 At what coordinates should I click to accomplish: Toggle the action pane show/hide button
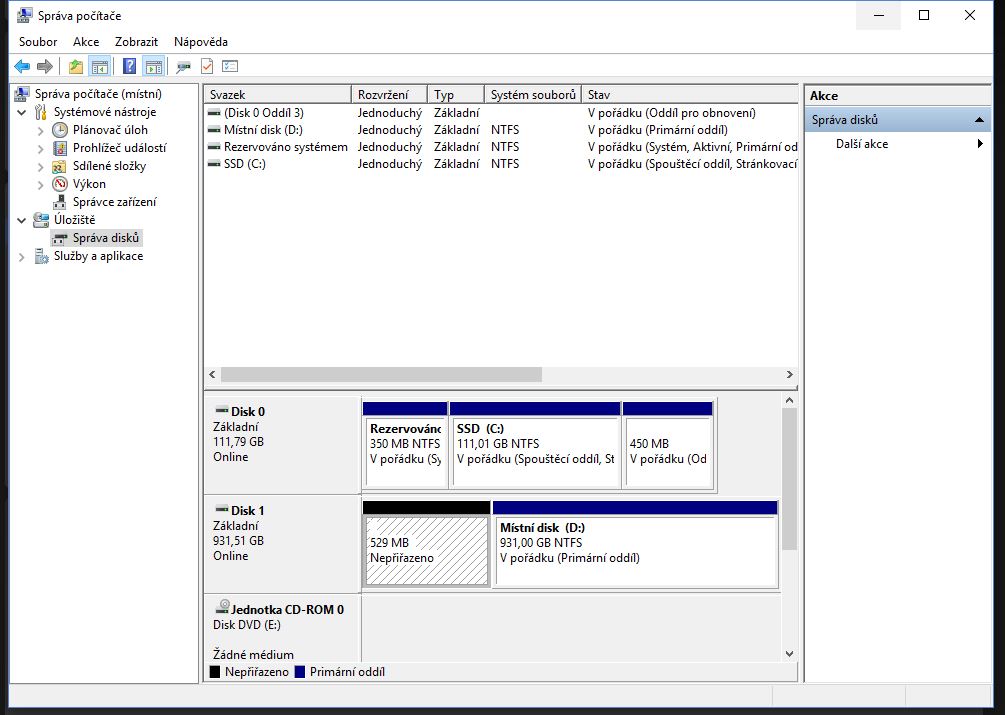coord(153,67)
